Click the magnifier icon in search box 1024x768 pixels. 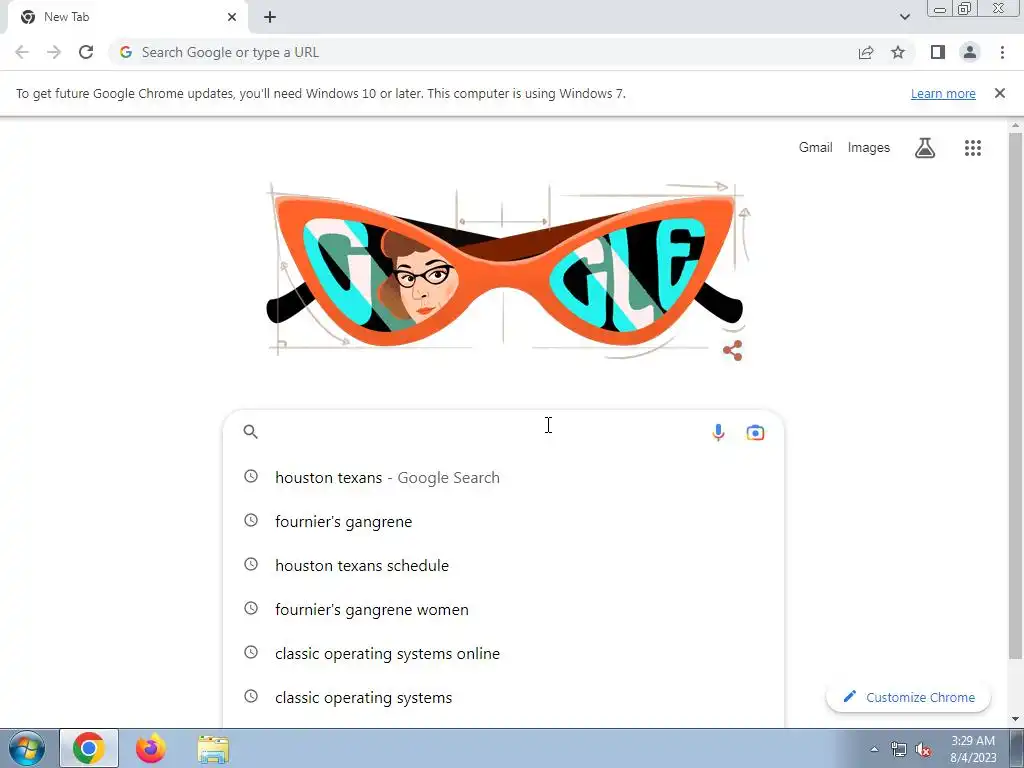tap(251, 432)
